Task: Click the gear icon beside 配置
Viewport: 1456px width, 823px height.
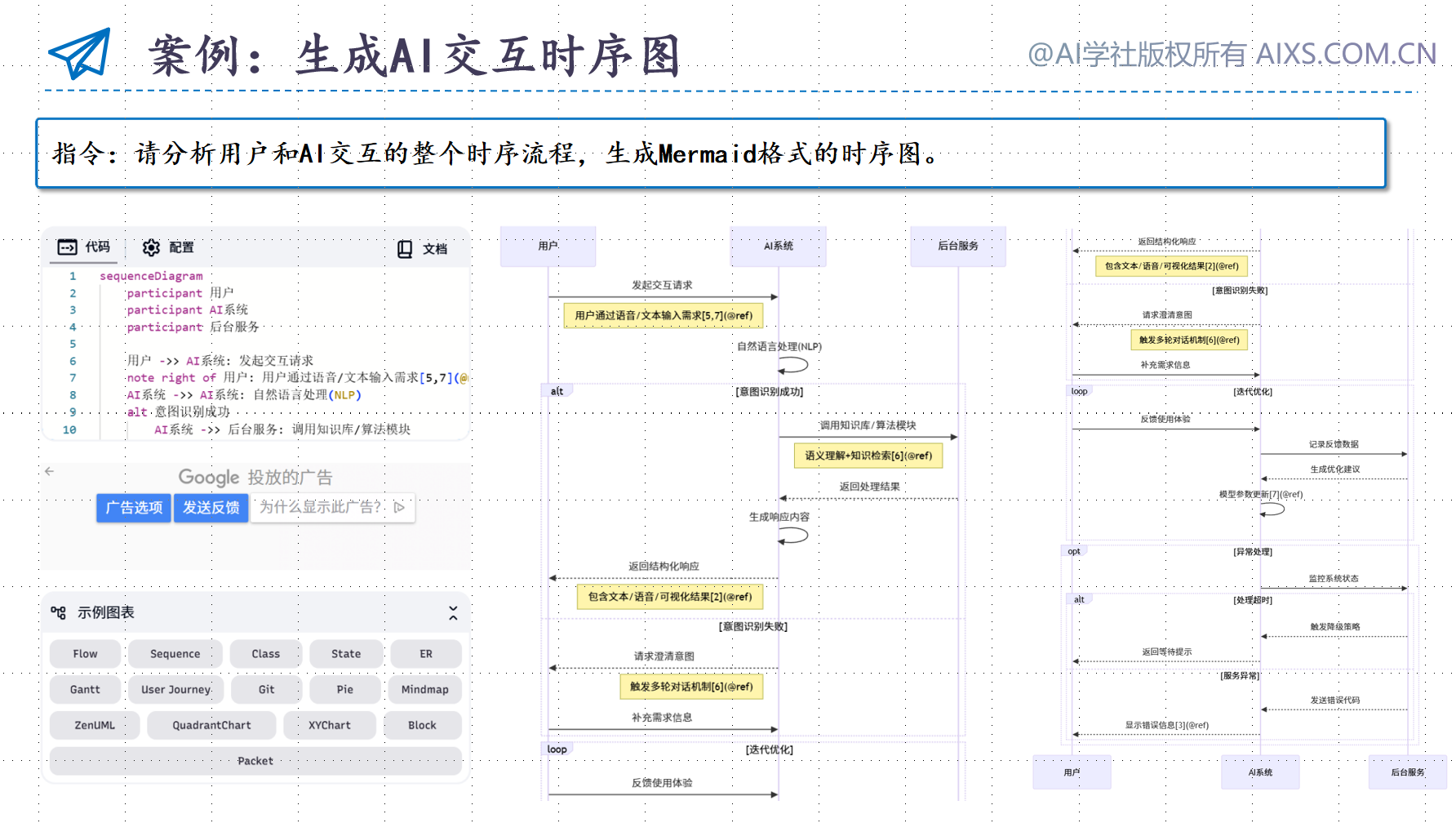Action: 151,247
